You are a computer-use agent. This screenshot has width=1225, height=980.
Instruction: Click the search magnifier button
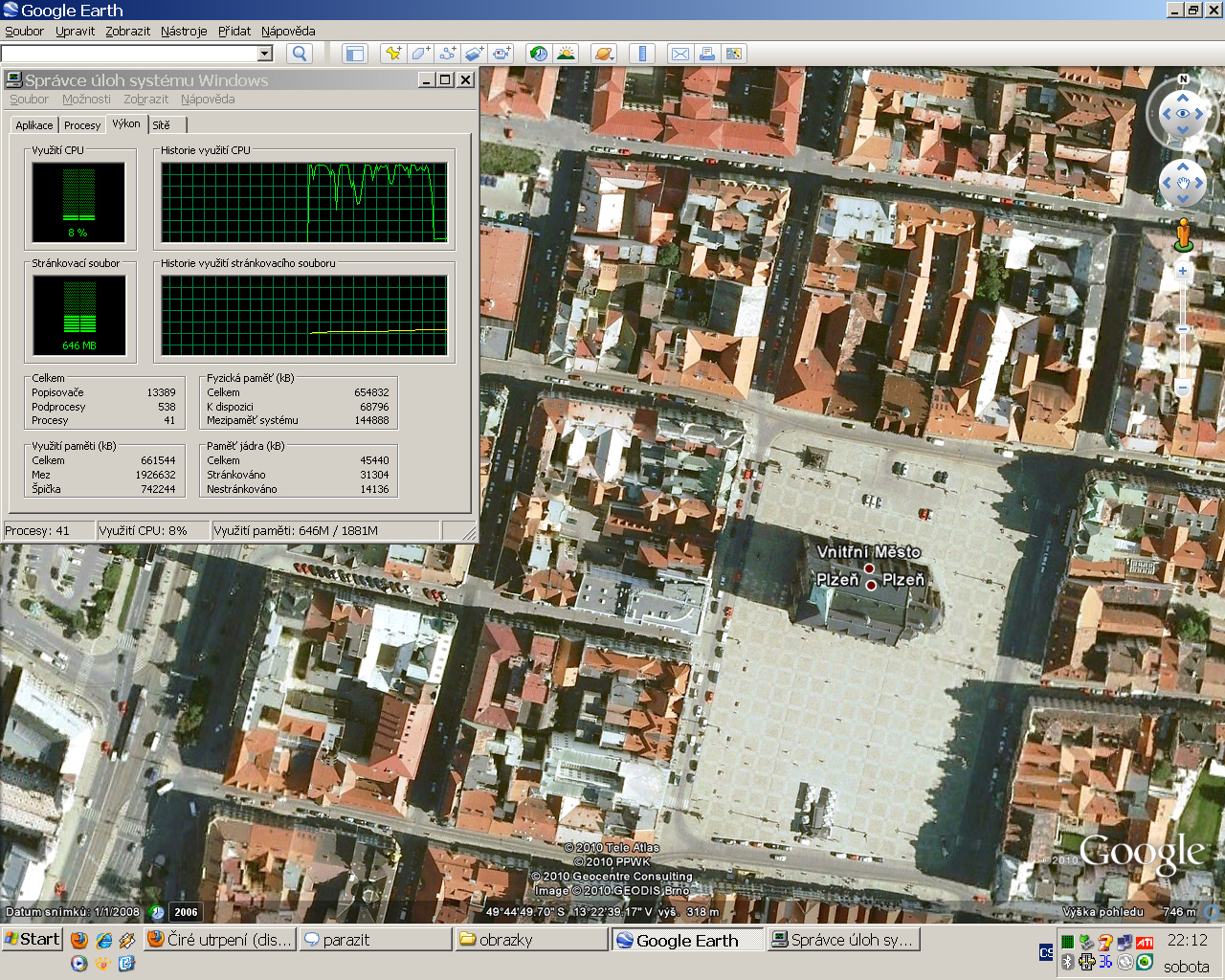(300, 54)
